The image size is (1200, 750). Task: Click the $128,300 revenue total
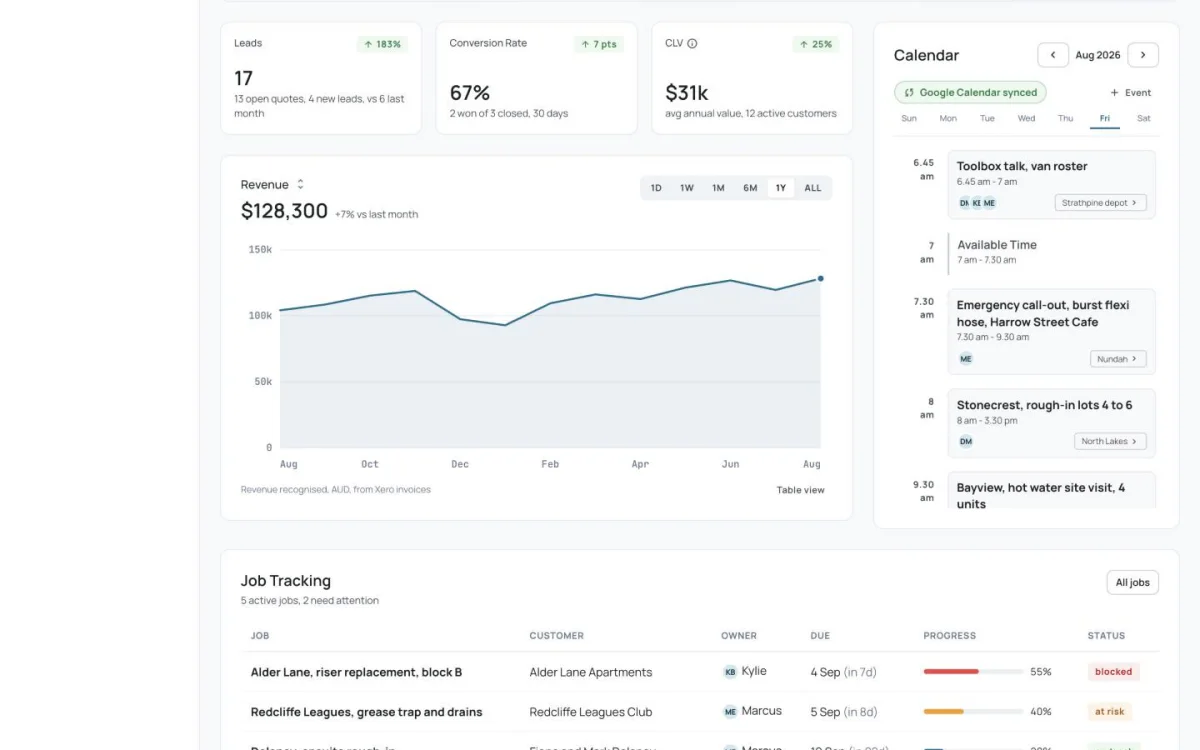tap(284, 211)
